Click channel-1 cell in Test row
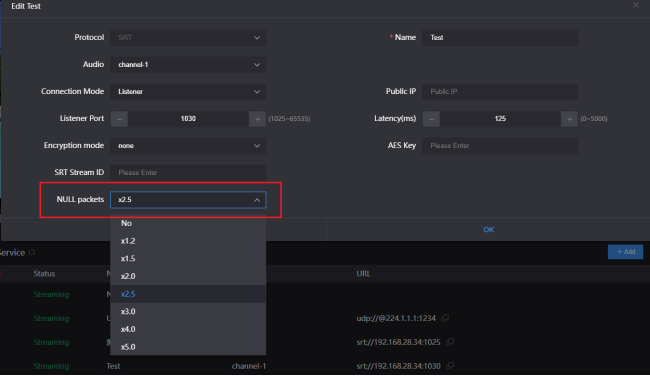Image resolution: width=650 pixels, height=376 pixels. [249, 366]
